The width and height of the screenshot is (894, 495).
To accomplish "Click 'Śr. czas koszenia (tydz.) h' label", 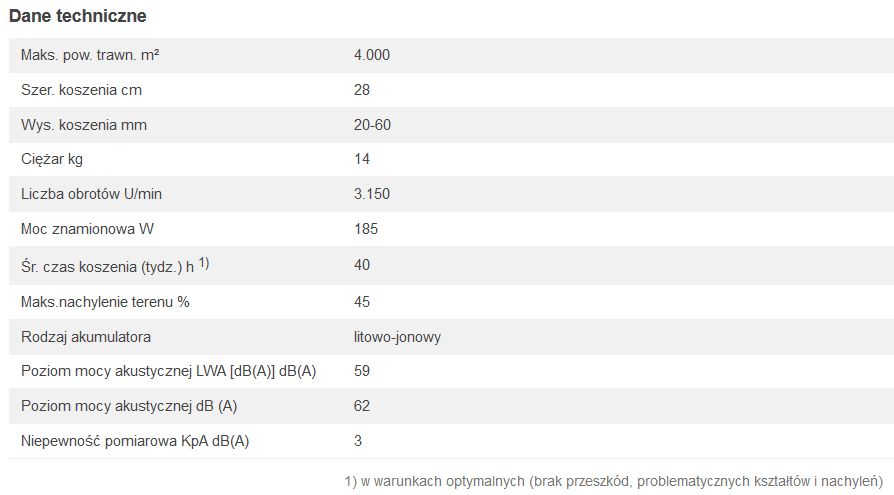I will pyautogui.click(x=108, y=267).
